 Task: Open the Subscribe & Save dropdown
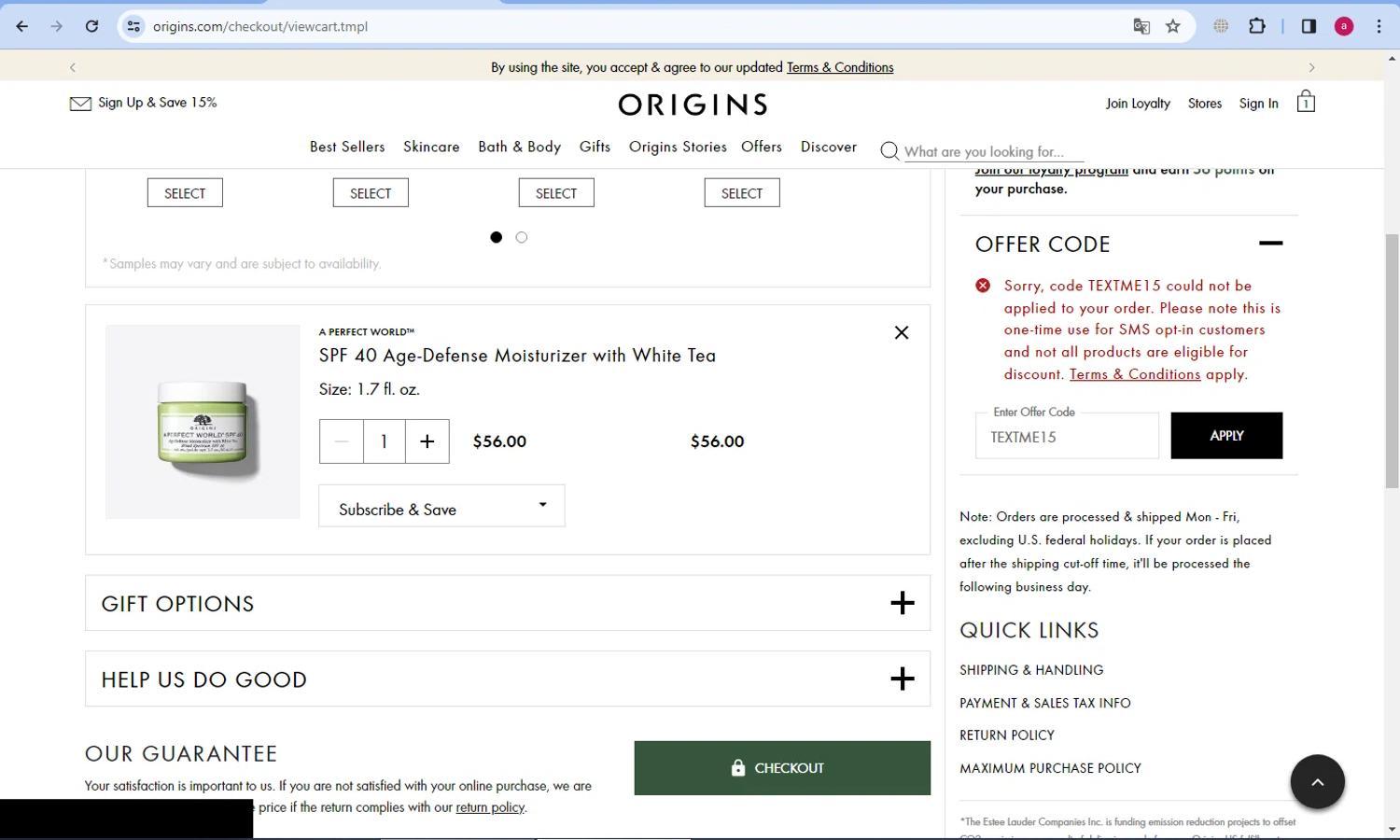441,506
